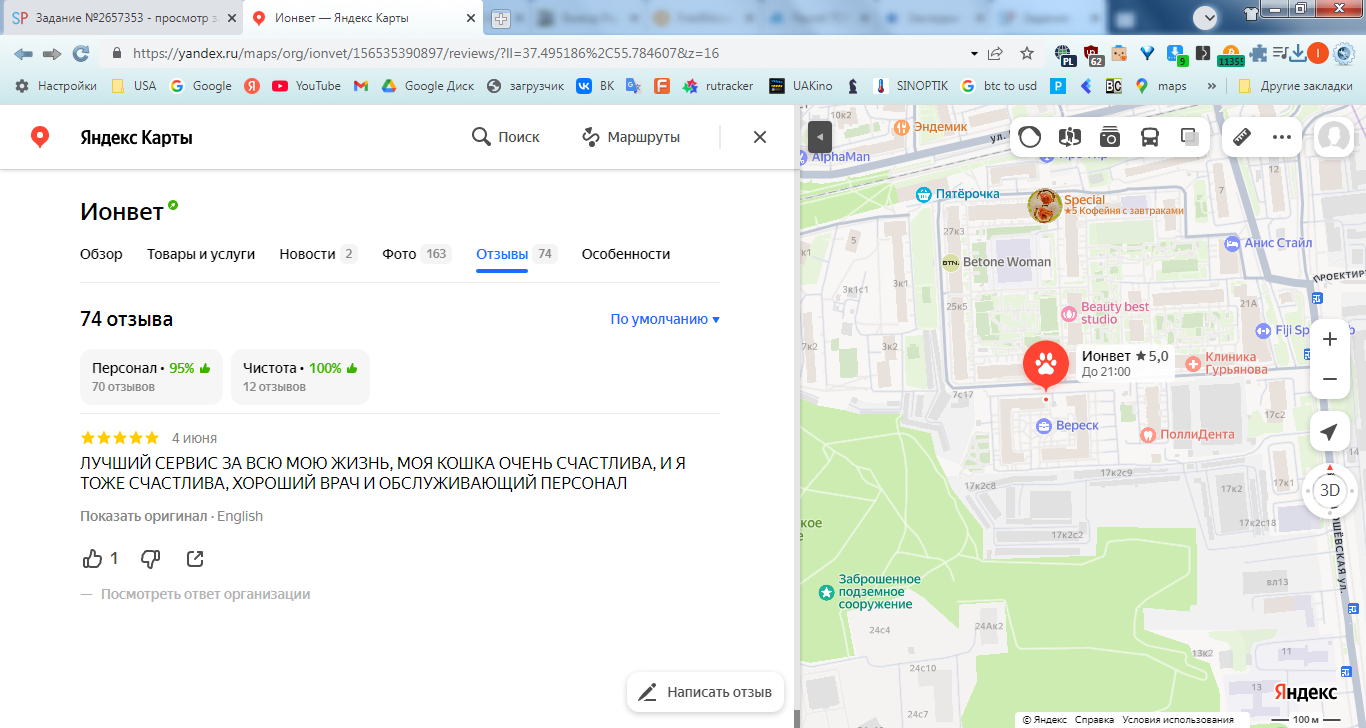Screen dimensions: 1366x728
Task: Open the tab search dropdown circle
Action: (x=1206, y=16)
